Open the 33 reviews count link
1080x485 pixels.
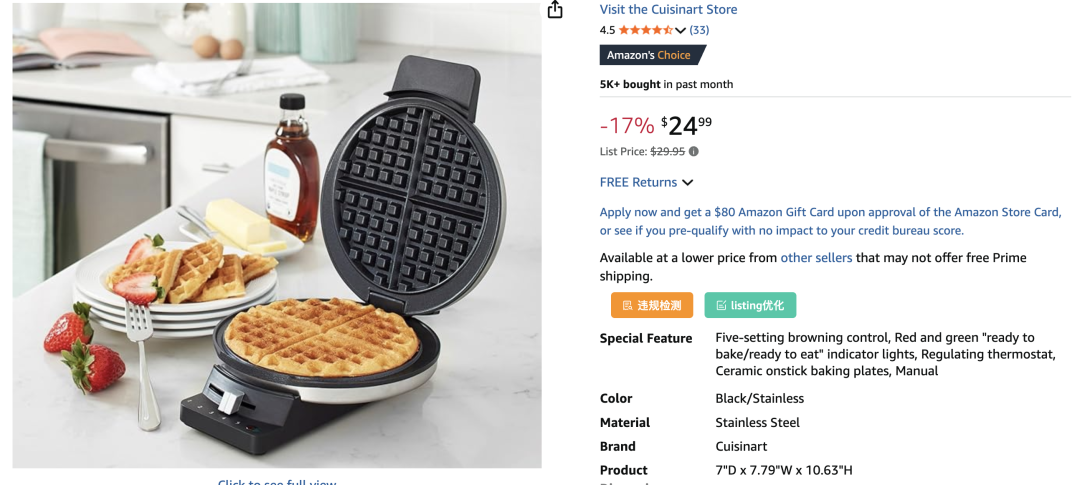(x=699, y=30)
